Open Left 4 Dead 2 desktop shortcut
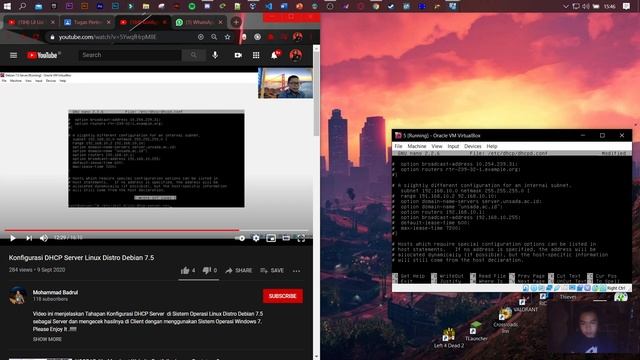Image resolution: width=640 pixels, height=360 pixels. tap(449, 338)
